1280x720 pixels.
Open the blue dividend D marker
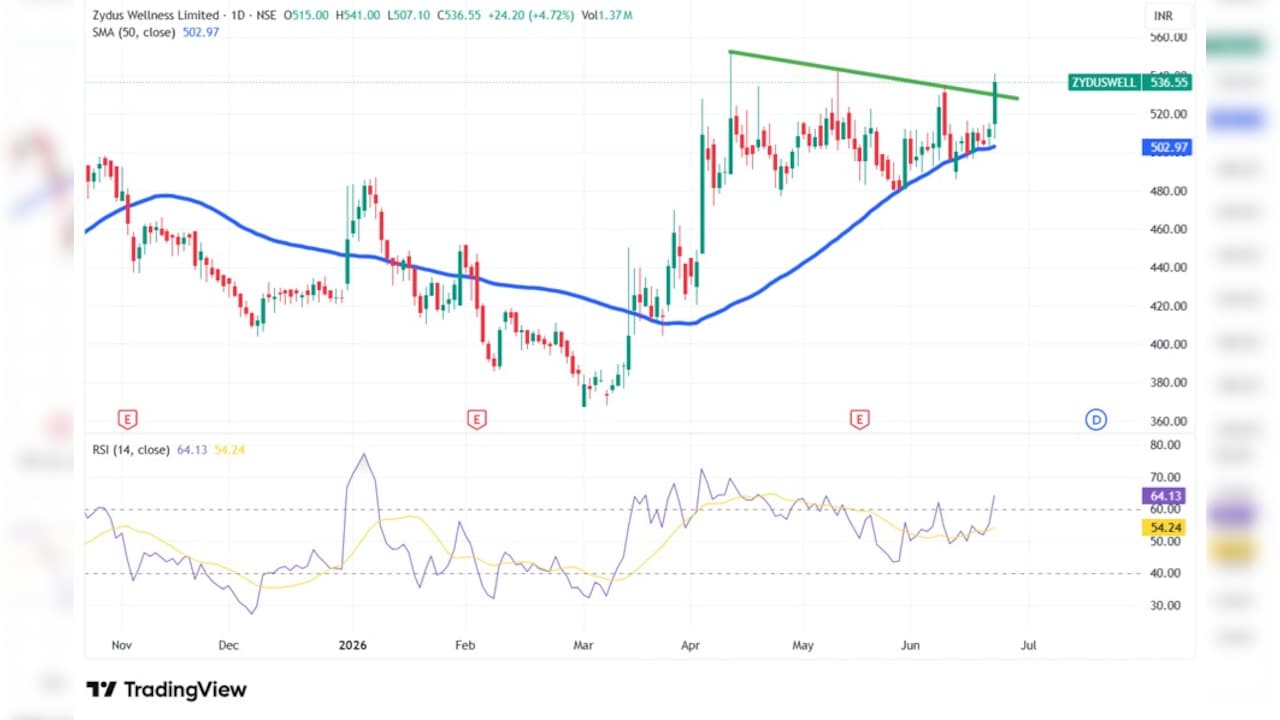pyautogui.click(x=1096, y=420)
